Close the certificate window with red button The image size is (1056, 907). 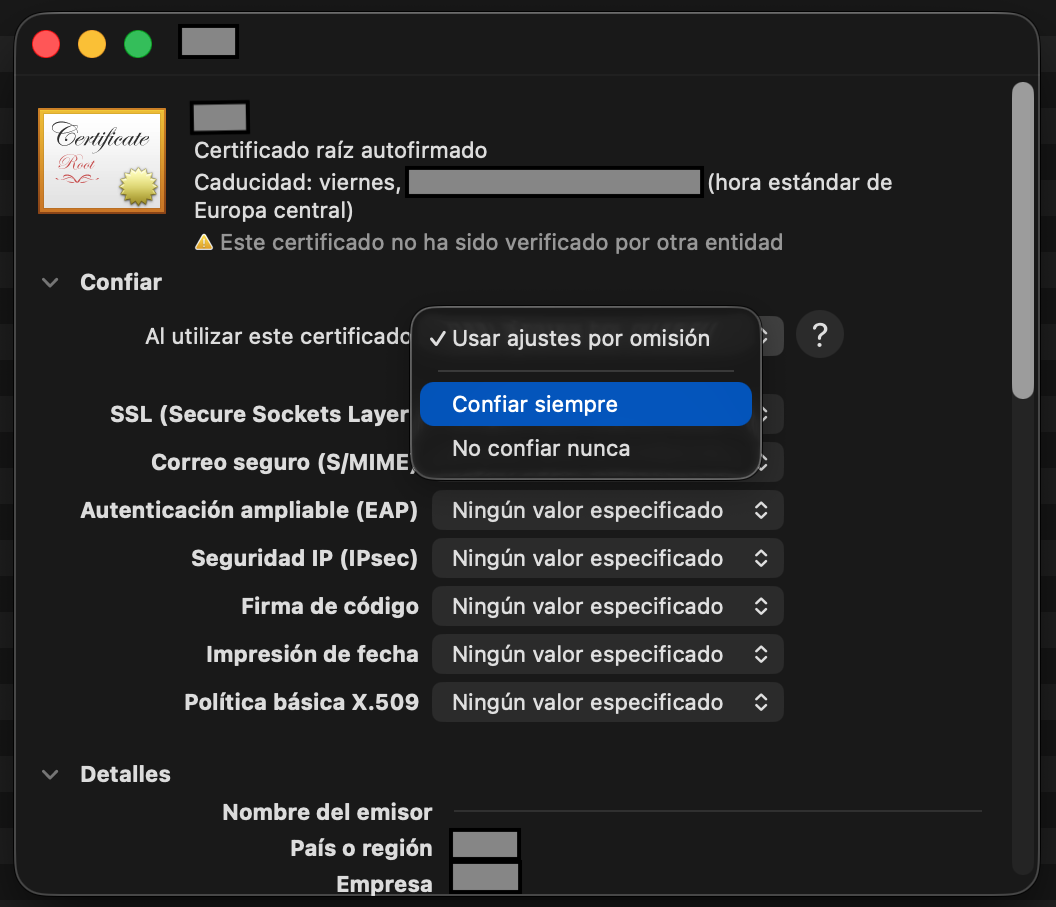point(46,44)
